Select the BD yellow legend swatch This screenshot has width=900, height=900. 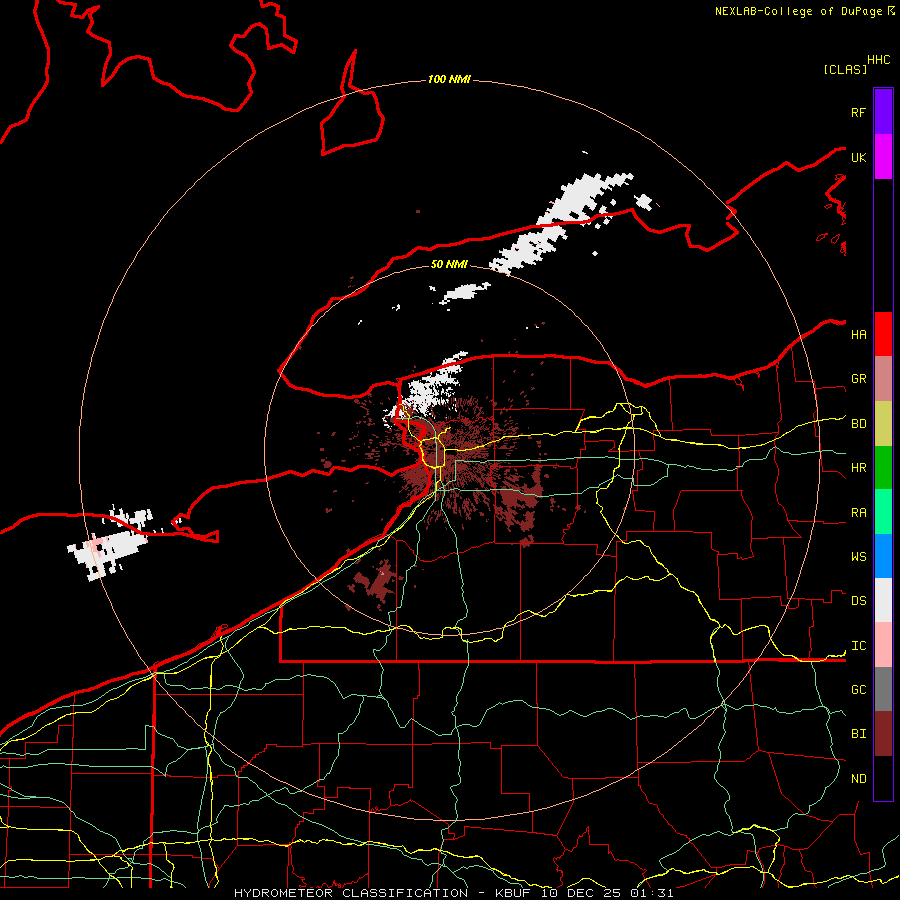tap(883, 423)
